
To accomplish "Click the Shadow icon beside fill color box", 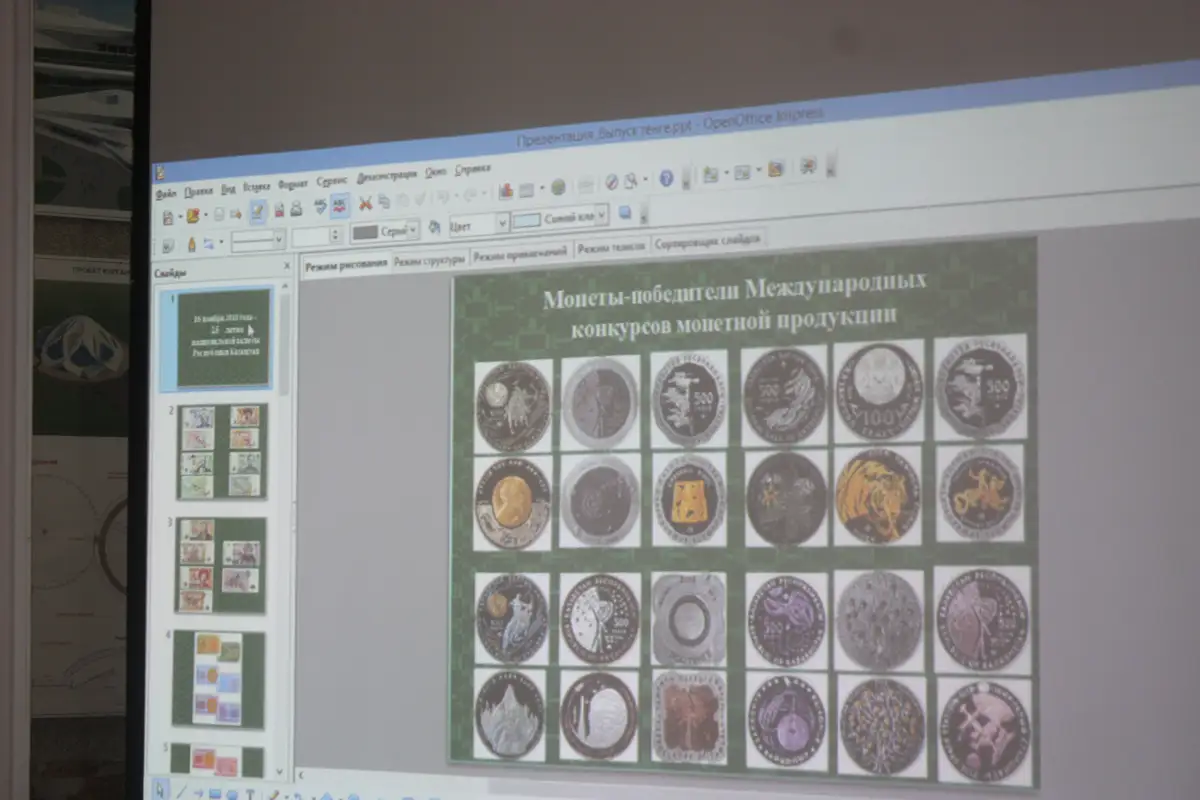I will click(625, 212).
